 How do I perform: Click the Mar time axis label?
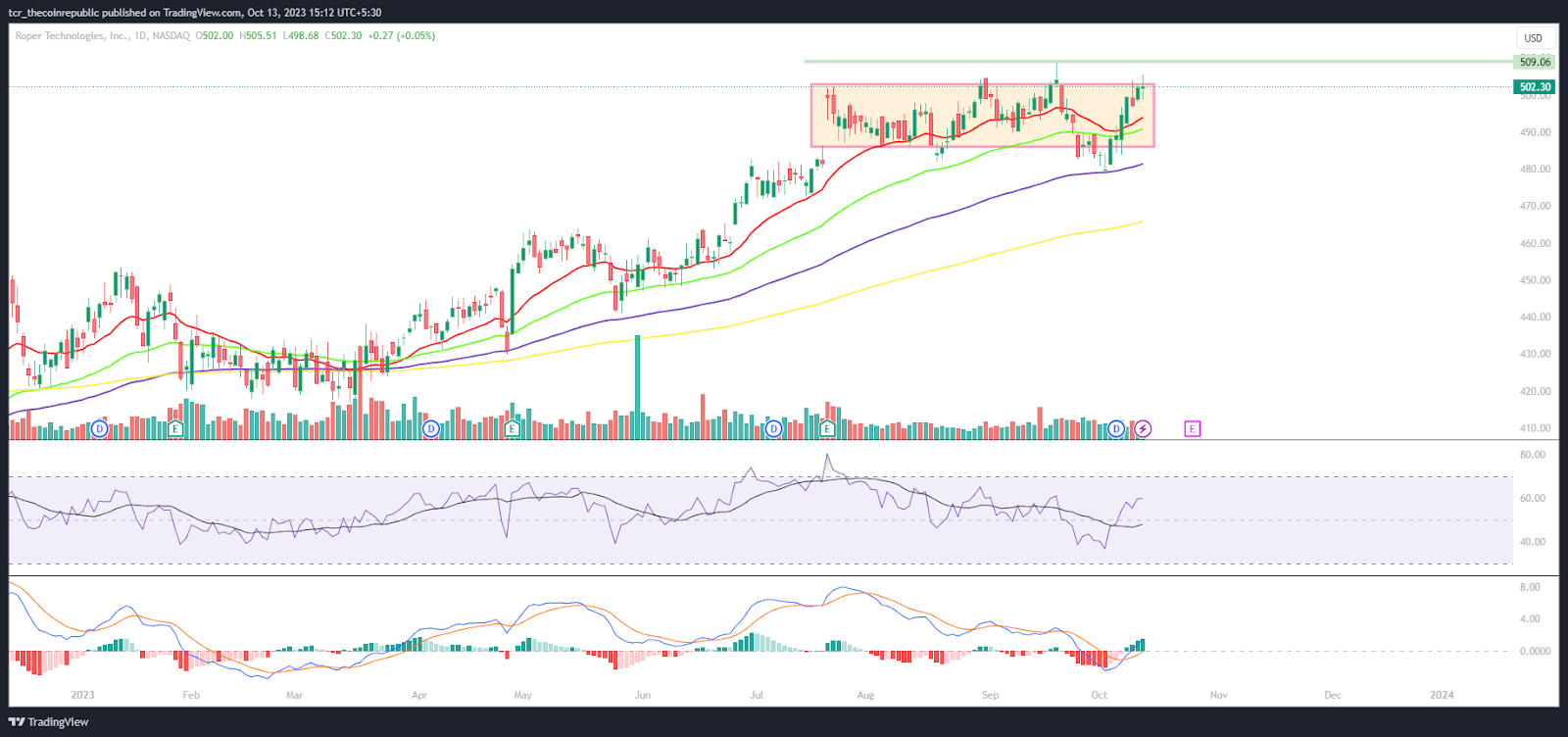pos(294,695)
